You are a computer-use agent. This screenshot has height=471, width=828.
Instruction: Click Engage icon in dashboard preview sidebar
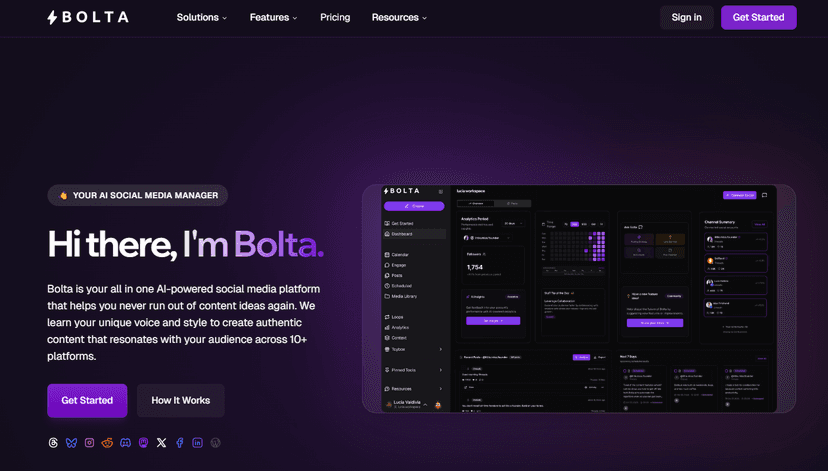click(x=387, y=265)
